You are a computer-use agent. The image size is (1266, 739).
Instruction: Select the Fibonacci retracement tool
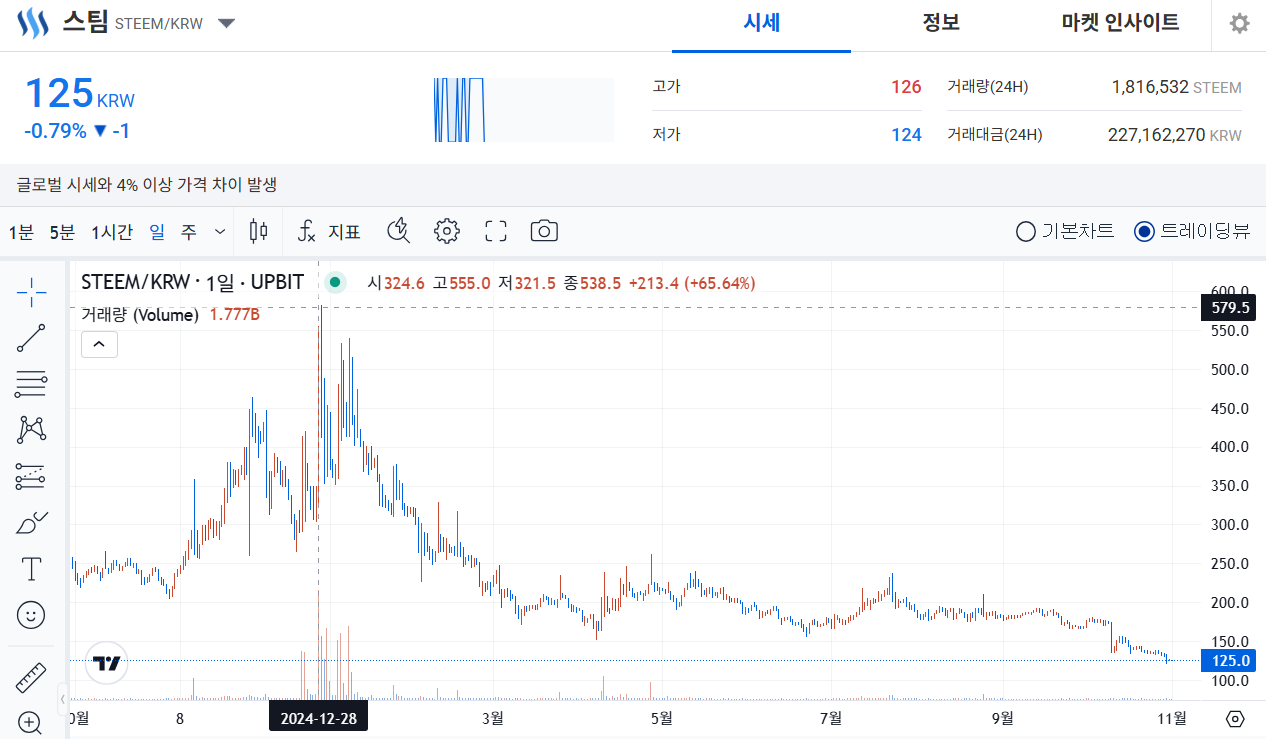[31, 384]
